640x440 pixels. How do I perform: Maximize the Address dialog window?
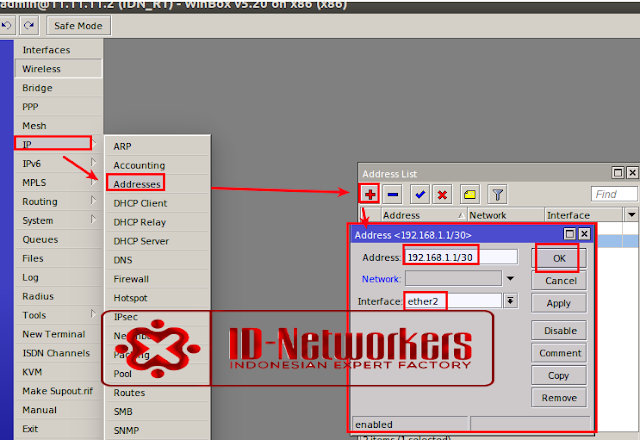[569, 234]
